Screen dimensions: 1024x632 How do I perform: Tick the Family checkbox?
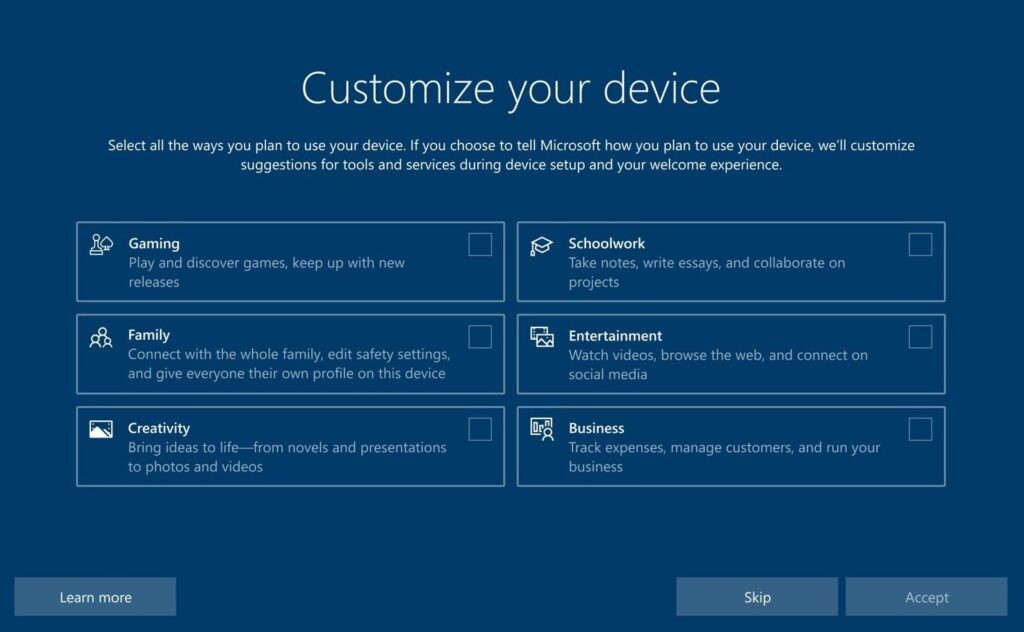480,337
